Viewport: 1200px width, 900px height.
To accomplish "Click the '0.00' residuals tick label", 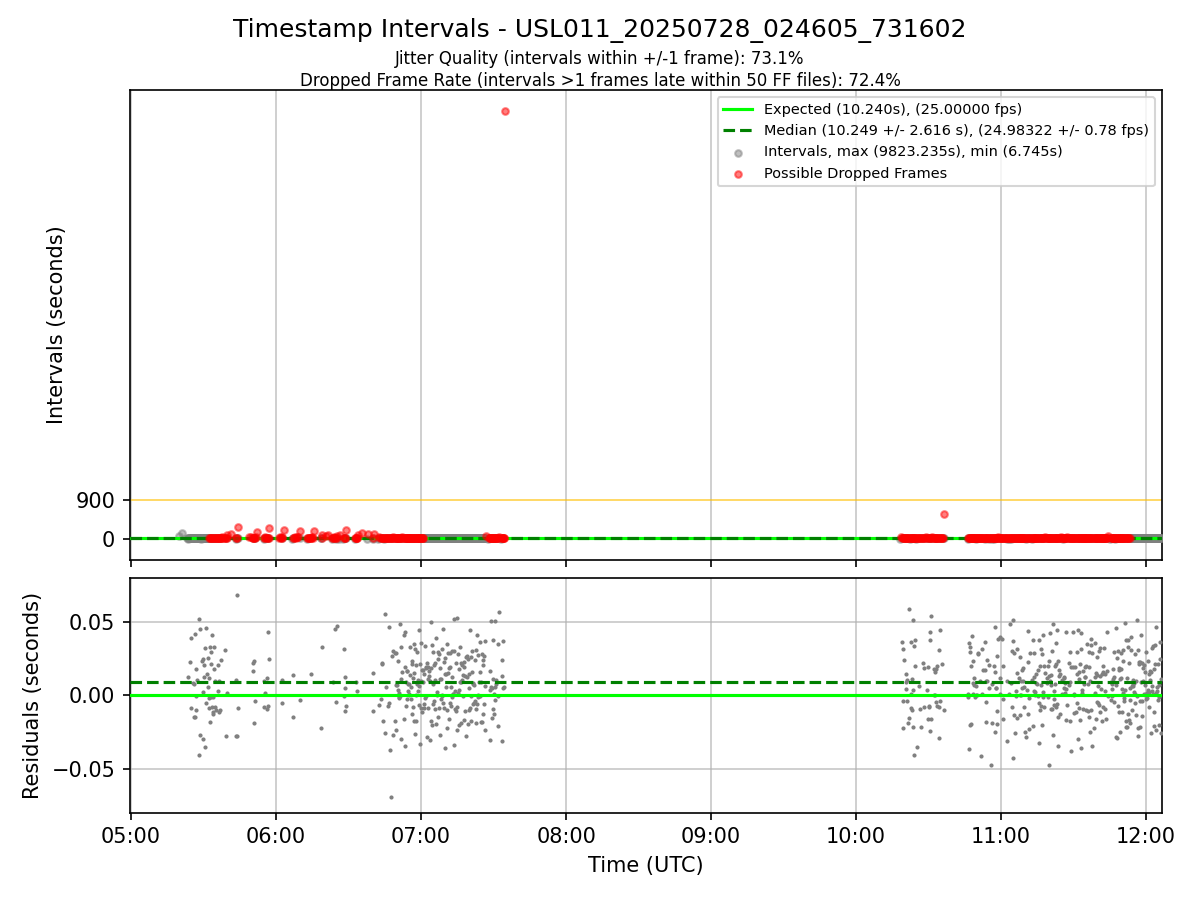I will (x=94, y=695).
